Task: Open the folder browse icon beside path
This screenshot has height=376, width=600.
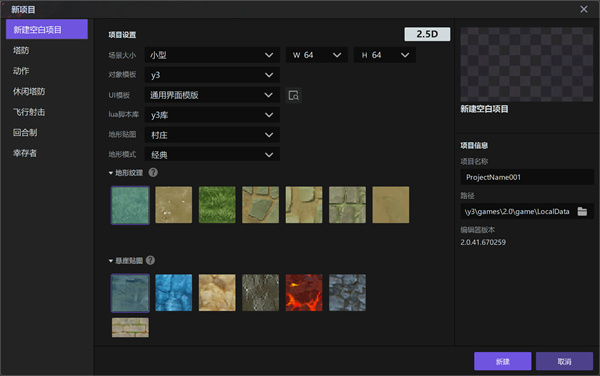Action: 582,211
